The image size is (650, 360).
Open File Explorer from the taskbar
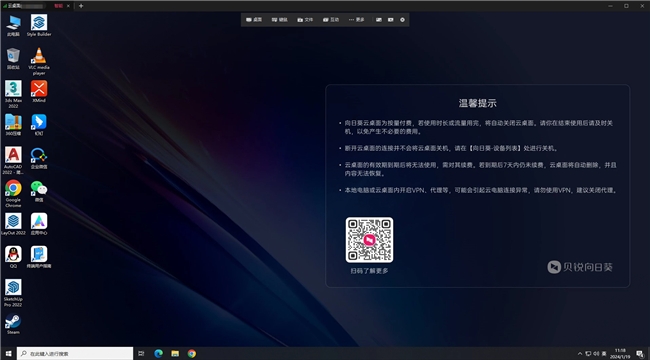pos(175,354)
